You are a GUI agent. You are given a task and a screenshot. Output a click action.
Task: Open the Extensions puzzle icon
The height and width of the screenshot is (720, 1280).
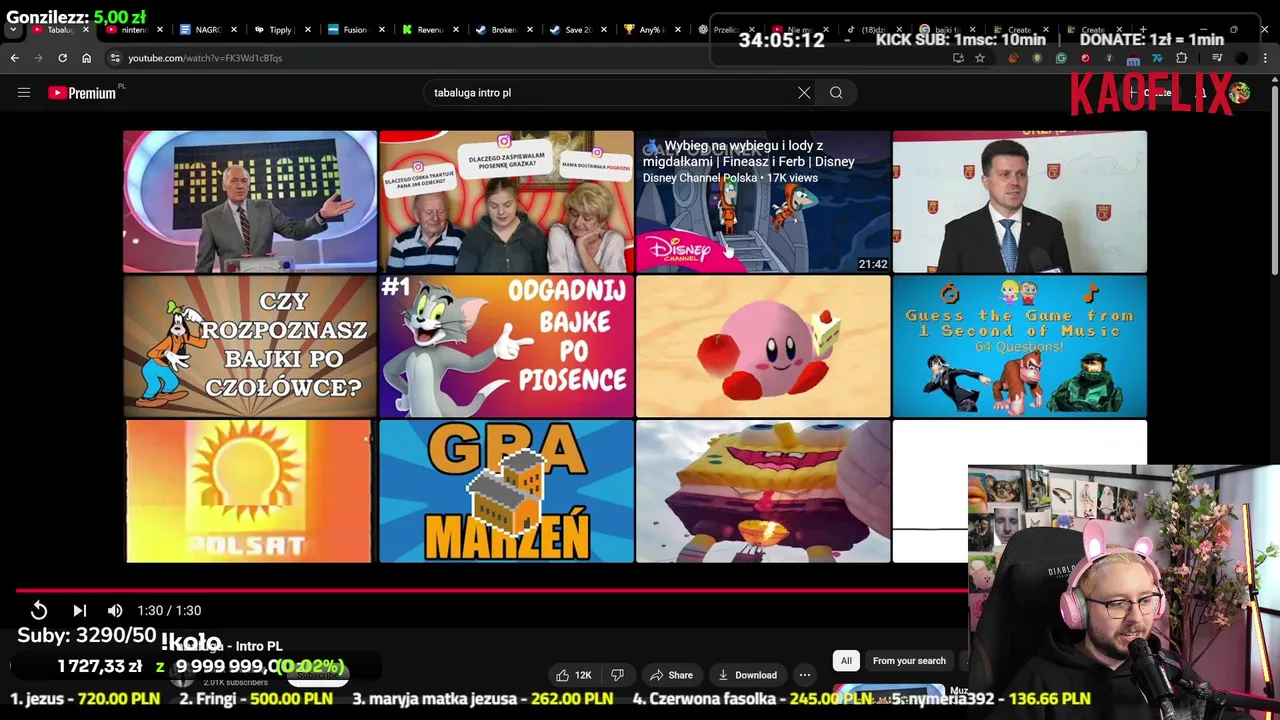(x=1181, y=58)
